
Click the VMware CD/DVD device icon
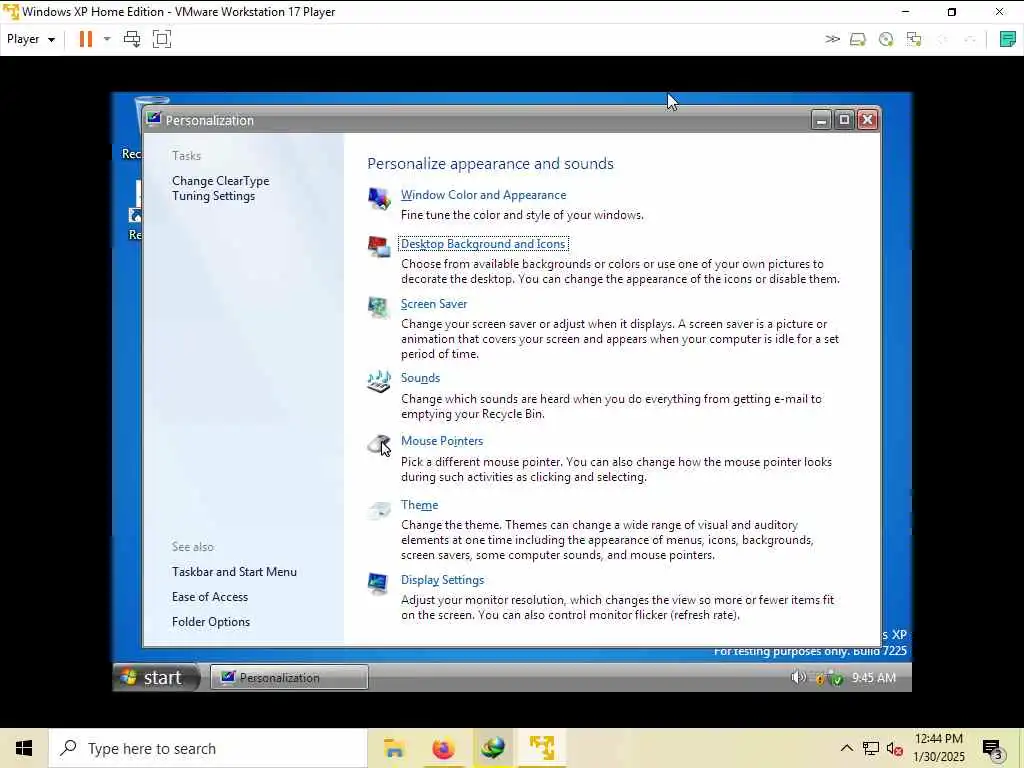coord(886,39)
